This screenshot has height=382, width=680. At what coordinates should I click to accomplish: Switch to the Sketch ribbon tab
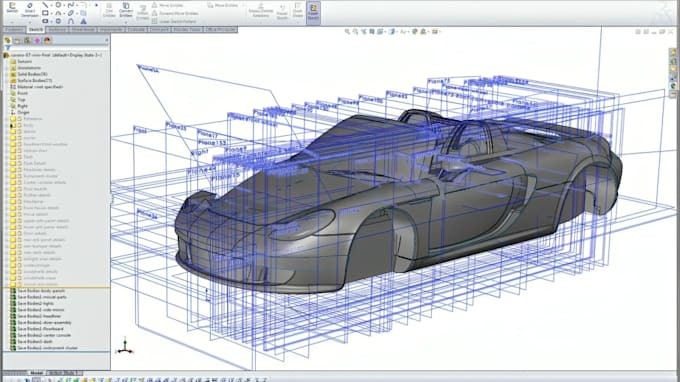36,29
